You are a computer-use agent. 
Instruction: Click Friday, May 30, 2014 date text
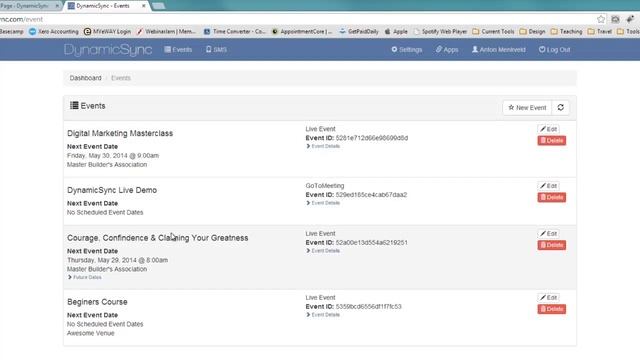[113, 156]
